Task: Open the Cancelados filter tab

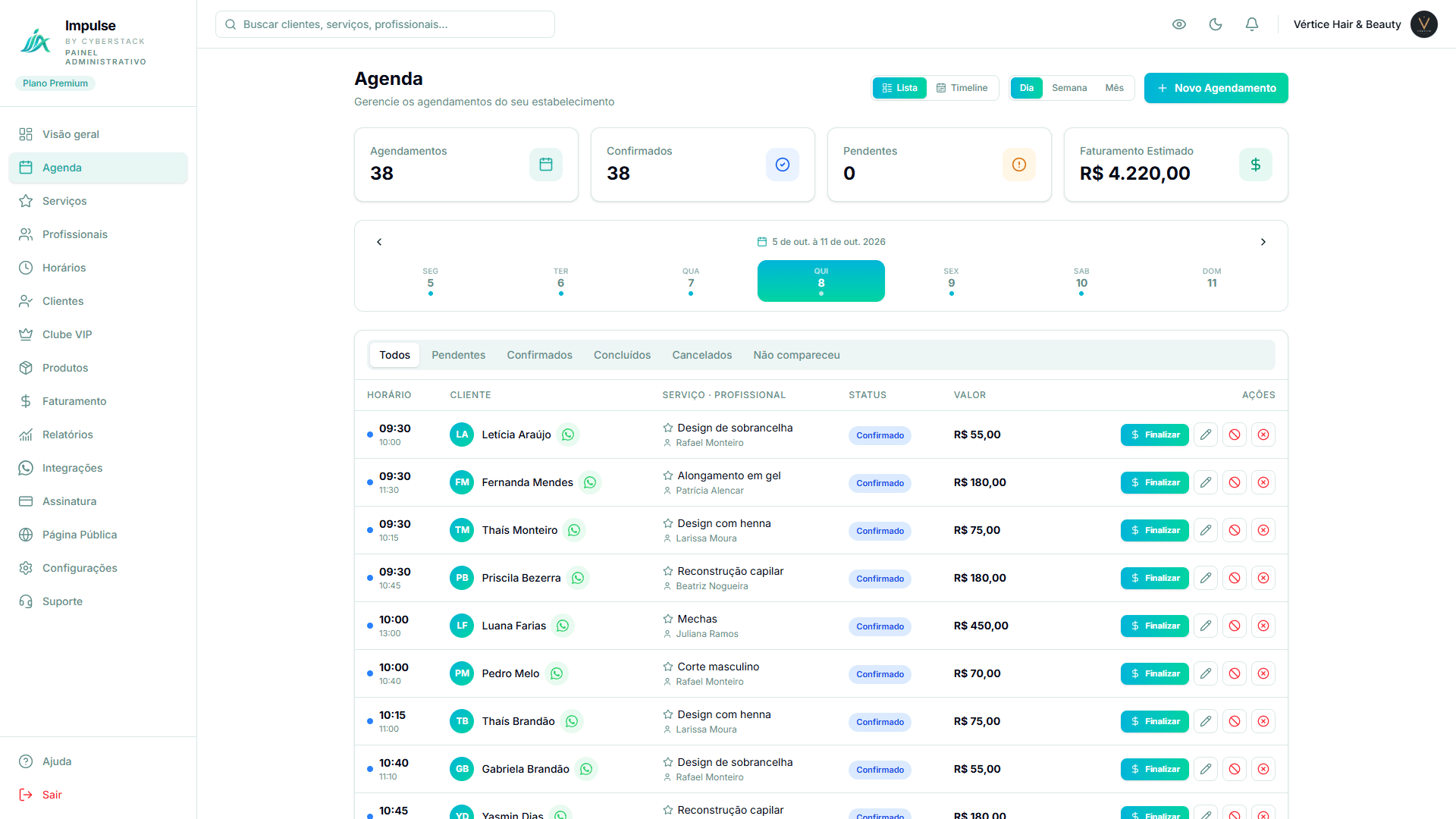Action: tap(701, 355)
